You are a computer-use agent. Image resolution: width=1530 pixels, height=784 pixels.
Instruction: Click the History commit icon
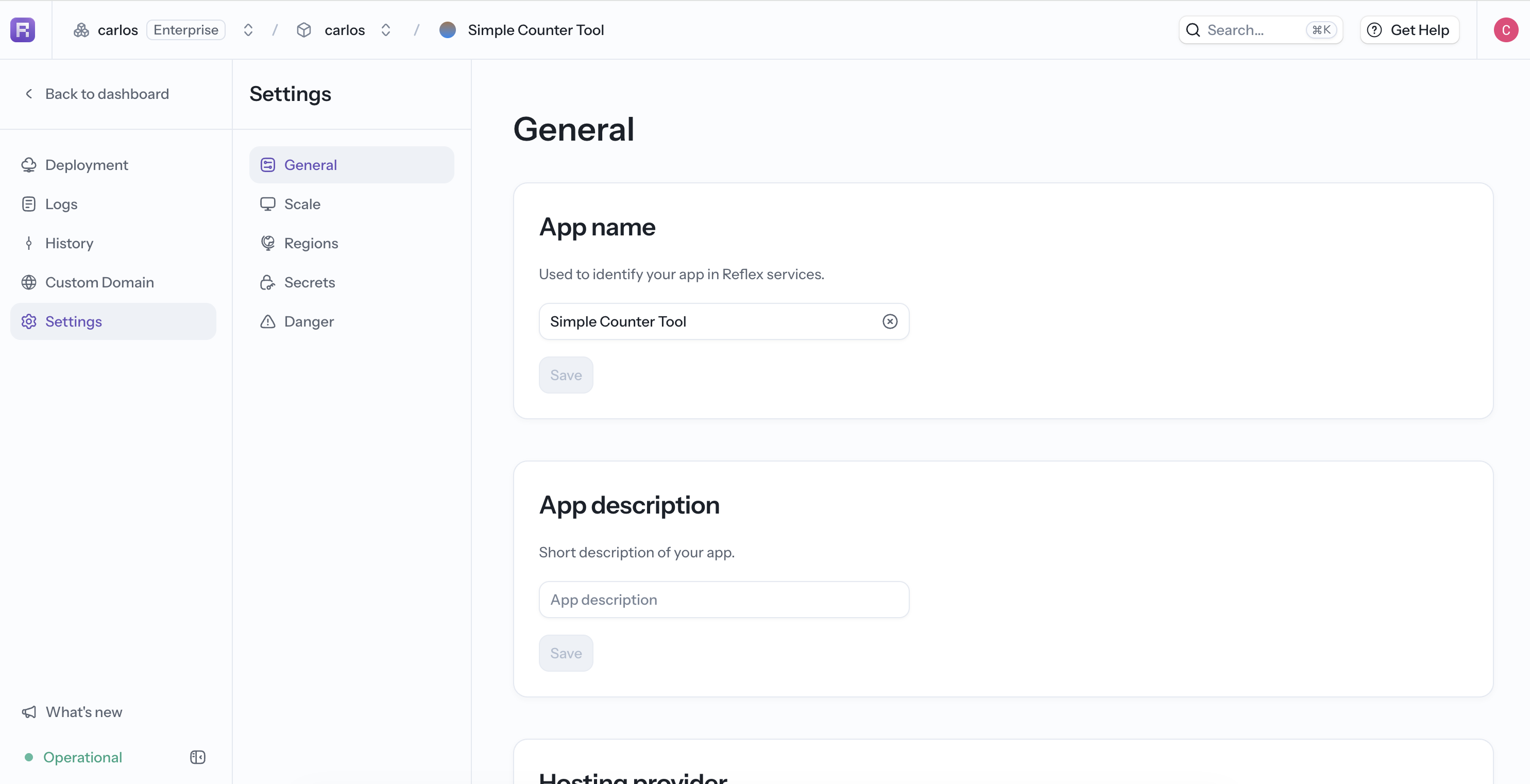(x=28, y=243)
